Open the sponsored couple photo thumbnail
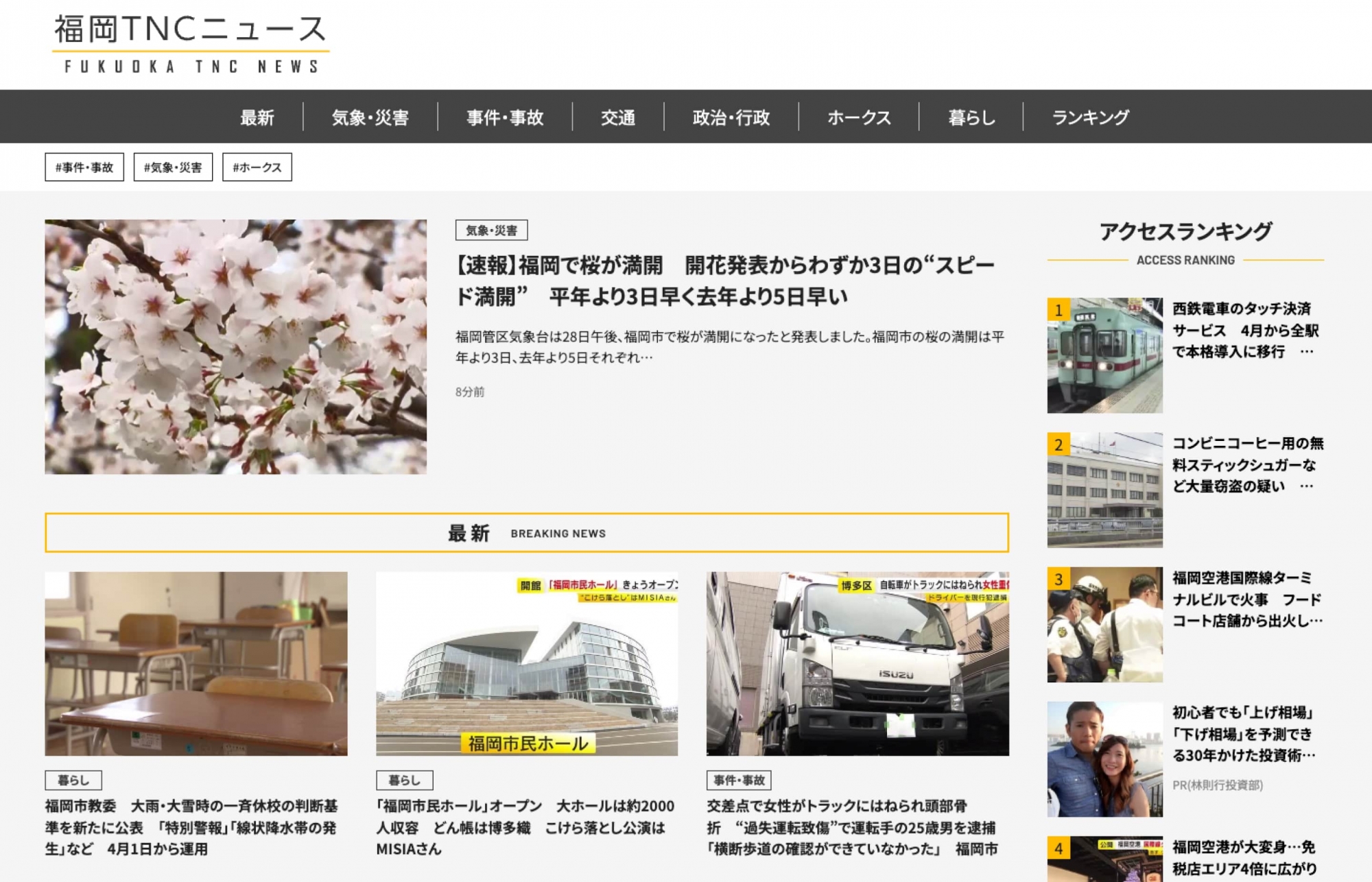Viewport: 1372px width, 882px height. click(1104, 759)
